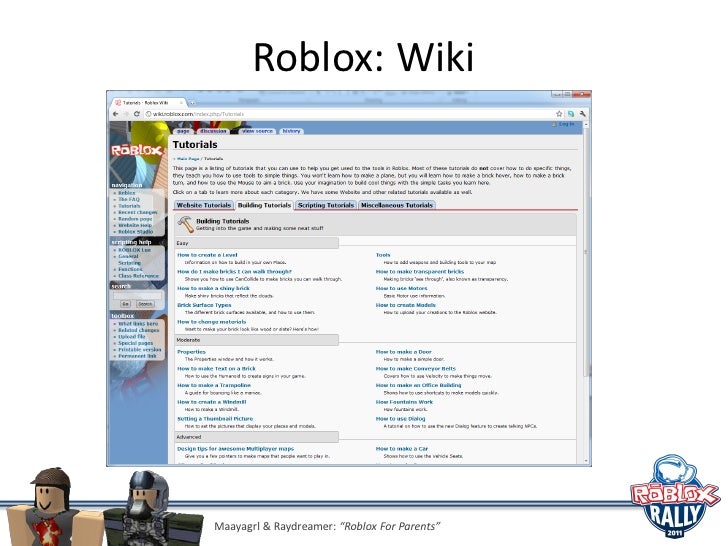Open the 'view source' tab

pyautogui.click(x=257, y=131)
